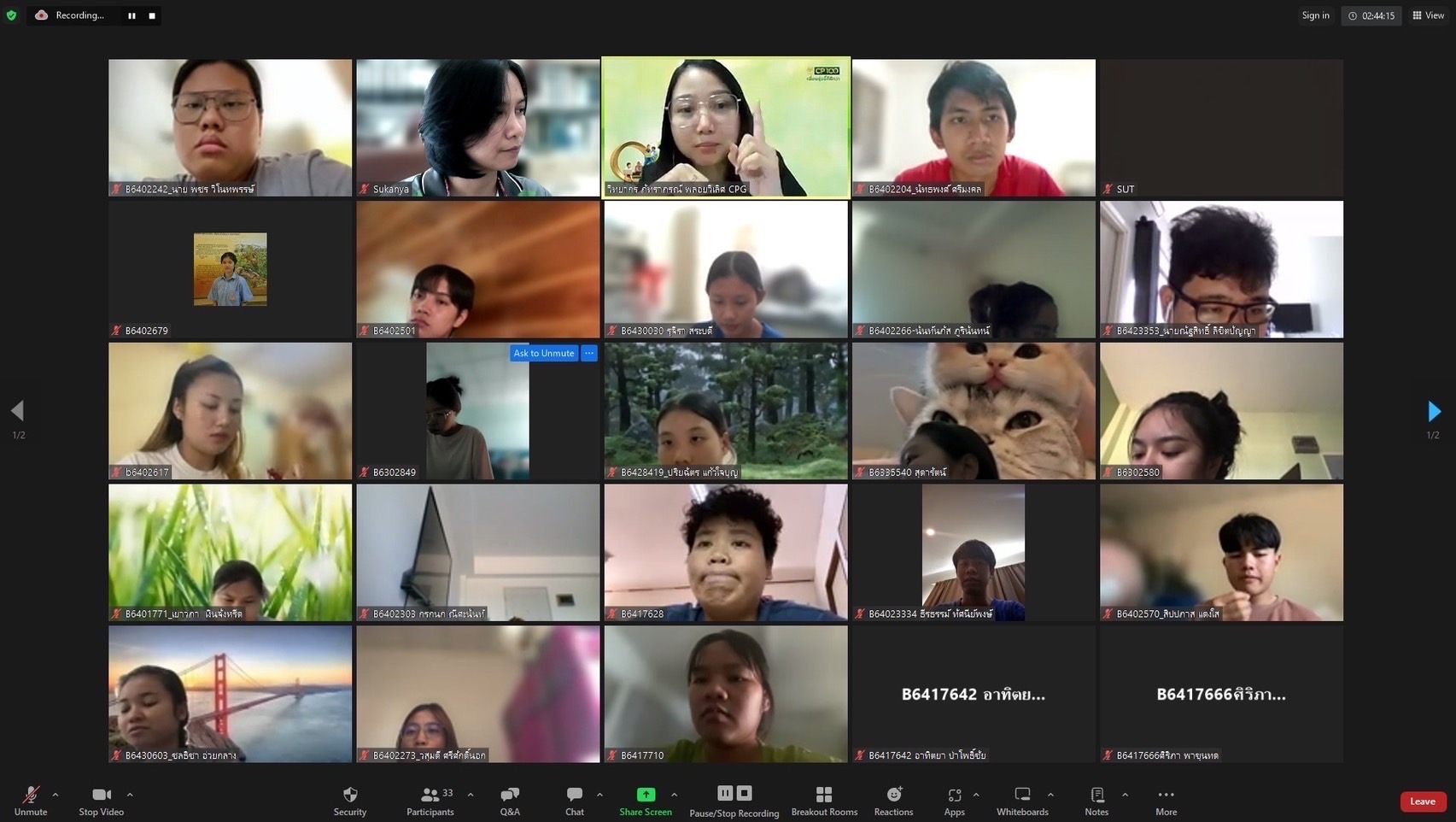Click the red Leave button

1422,801
